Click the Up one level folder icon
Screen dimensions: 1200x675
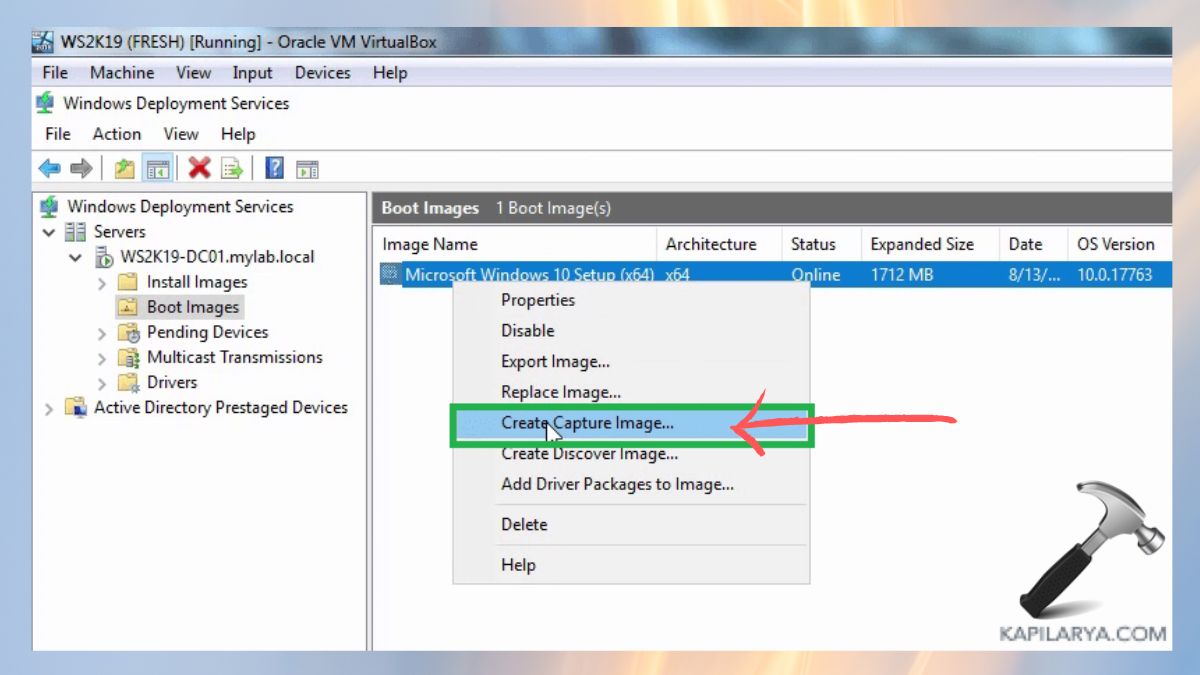click(124, 168)
